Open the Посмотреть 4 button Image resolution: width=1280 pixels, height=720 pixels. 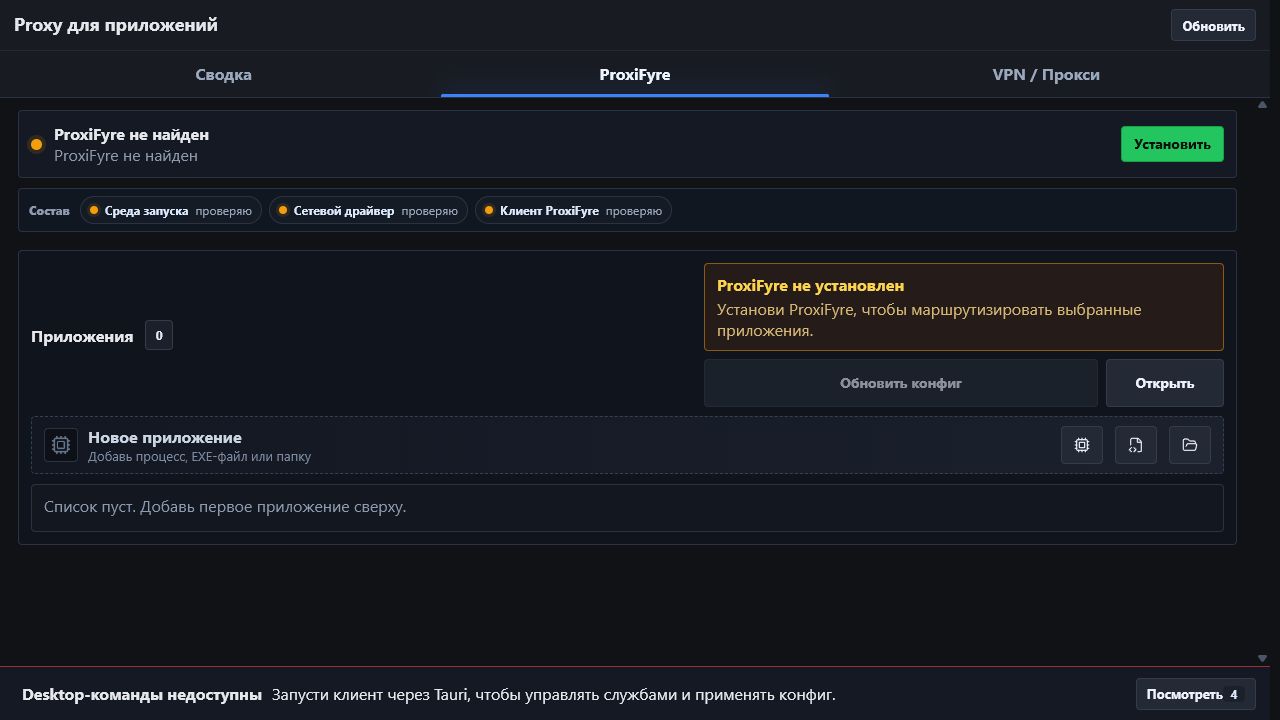coord(1195,694)
